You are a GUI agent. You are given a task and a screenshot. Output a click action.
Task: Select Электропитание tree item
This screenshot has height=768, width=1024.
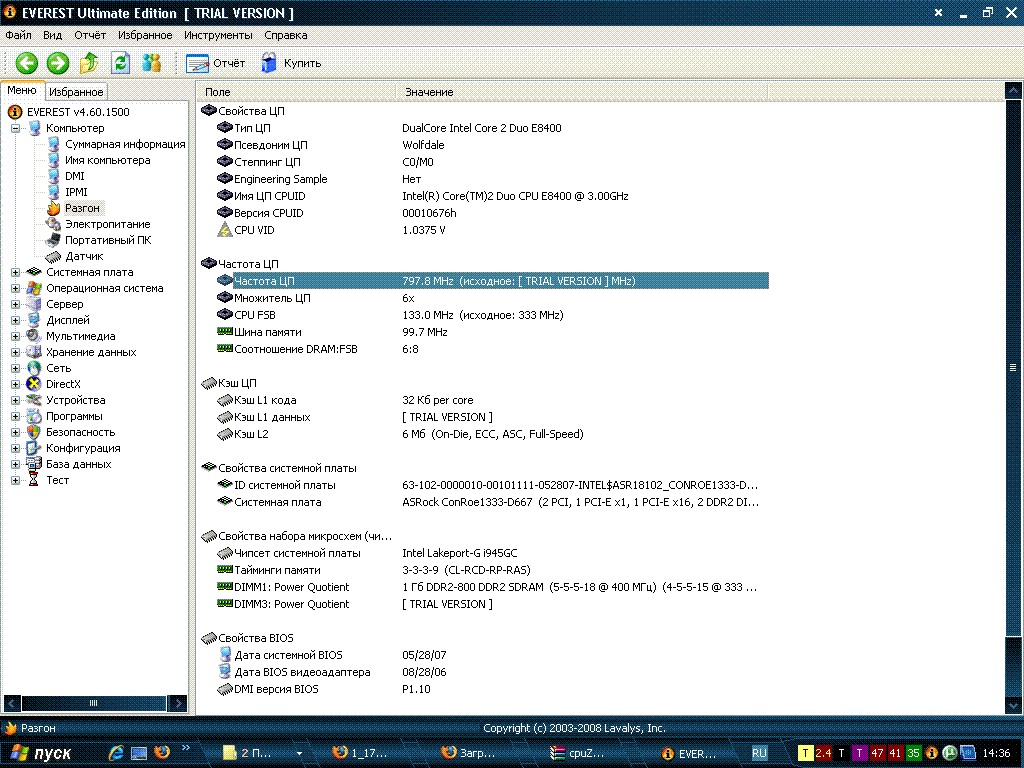pos(107,224)
